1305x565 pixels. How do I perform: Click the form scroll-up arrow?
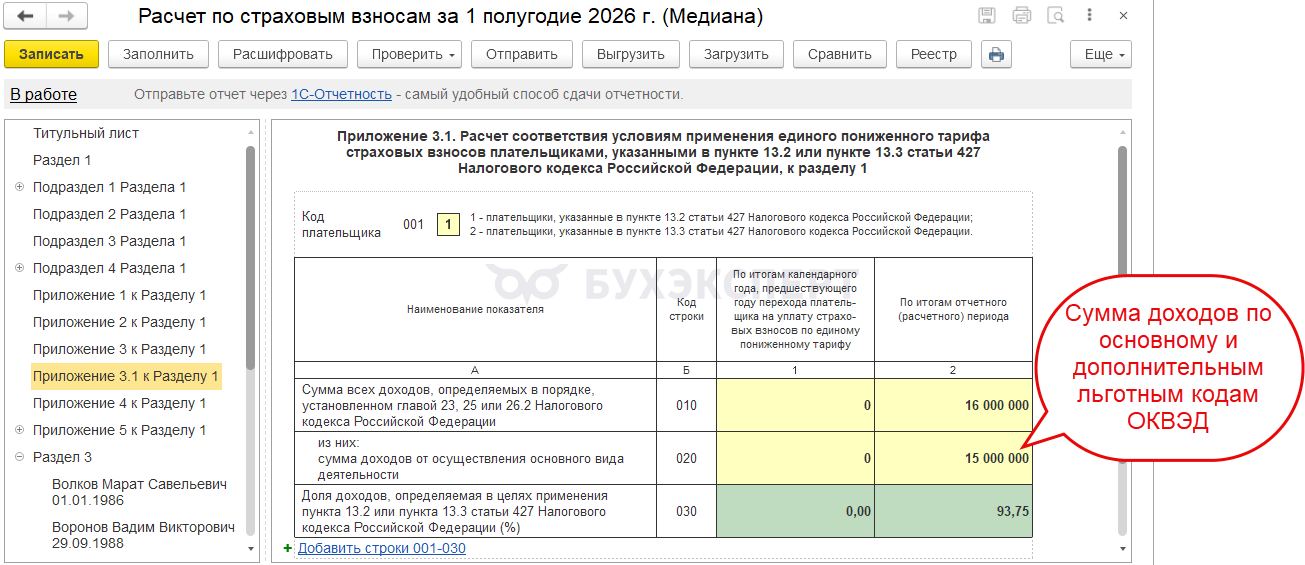coord(1123,133)
